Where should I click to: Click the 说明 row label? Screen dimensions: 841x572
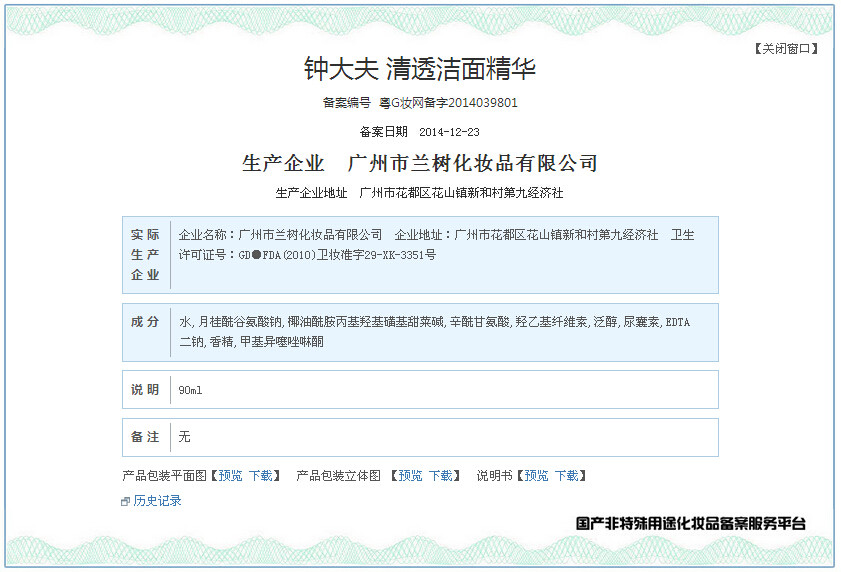145,390
